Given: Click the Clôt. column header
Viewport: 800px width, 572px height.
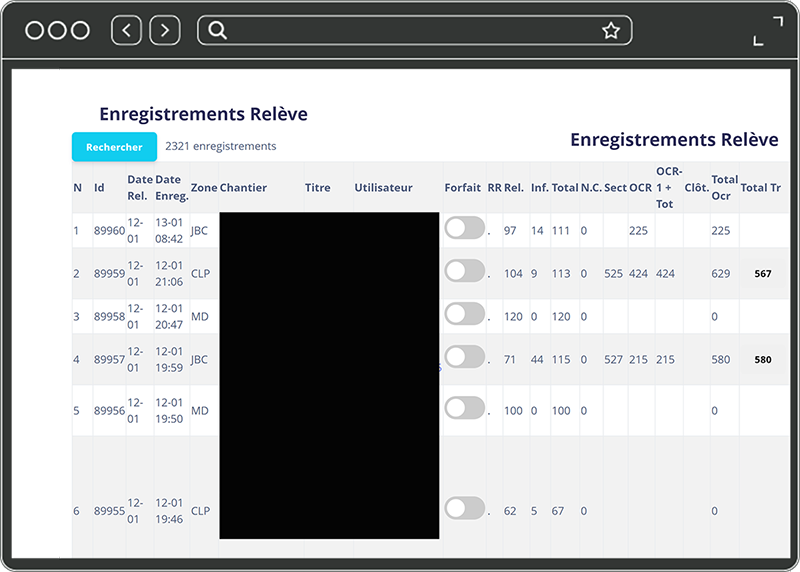Looking at the screenshot, I should [x=697, y=188].
